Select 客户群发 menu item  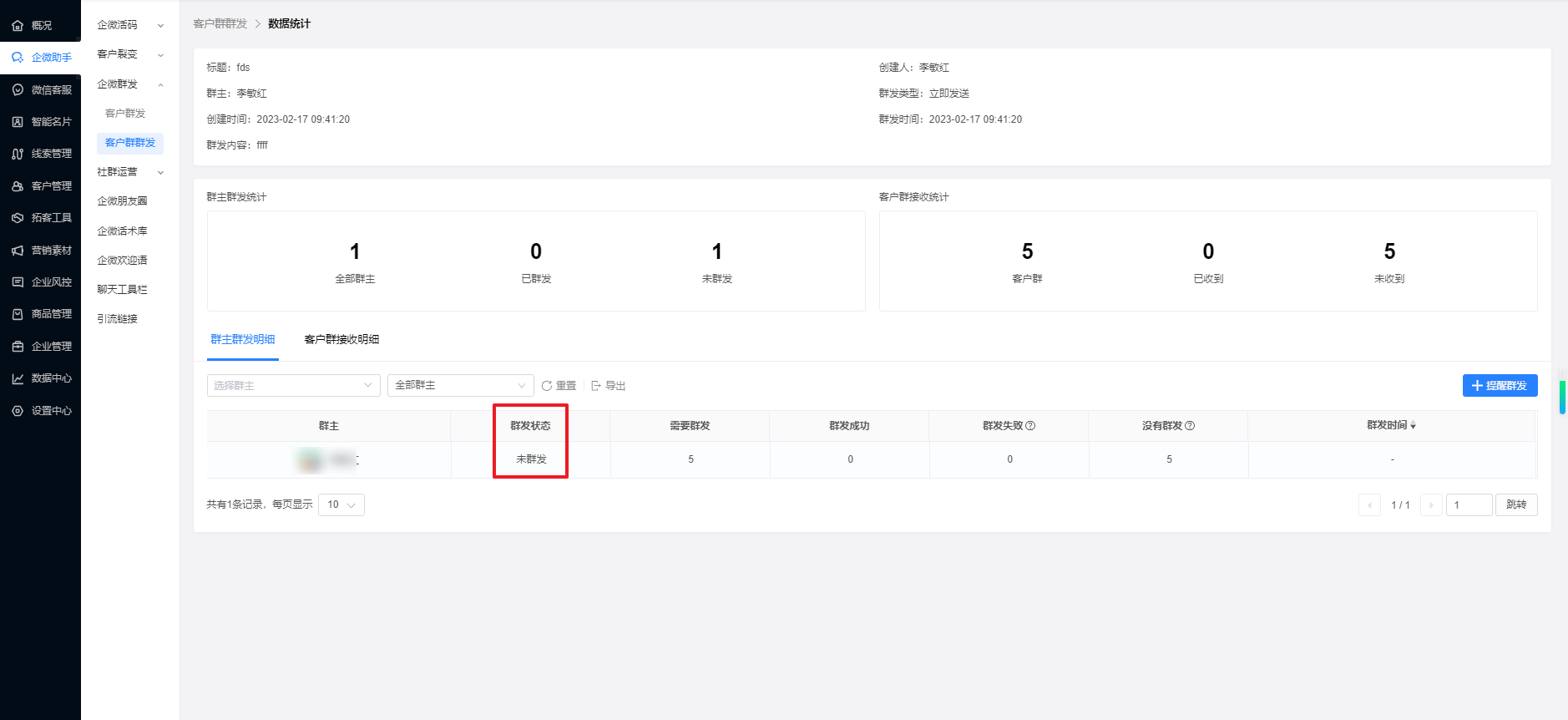pyautogui.click(x=125, y=114)
